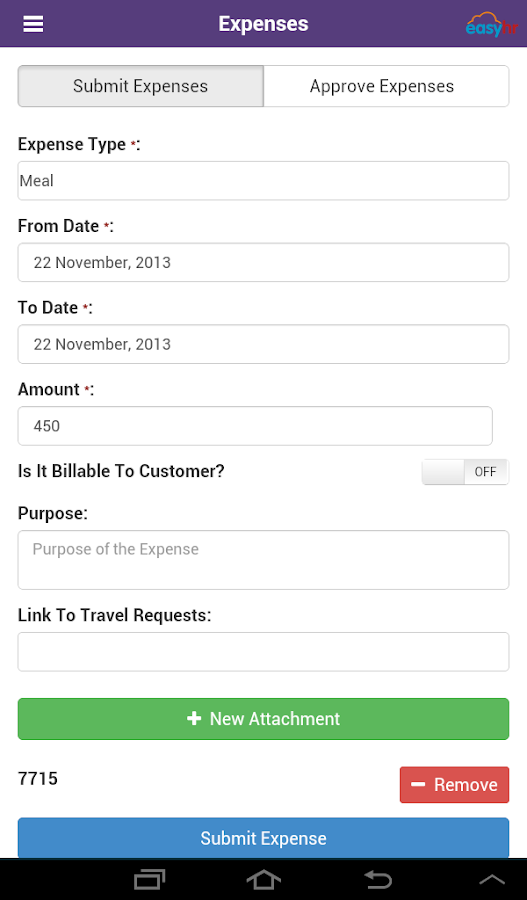Open the recent apps icon
This screenshot has height=900, width=527.
(149, 879)
